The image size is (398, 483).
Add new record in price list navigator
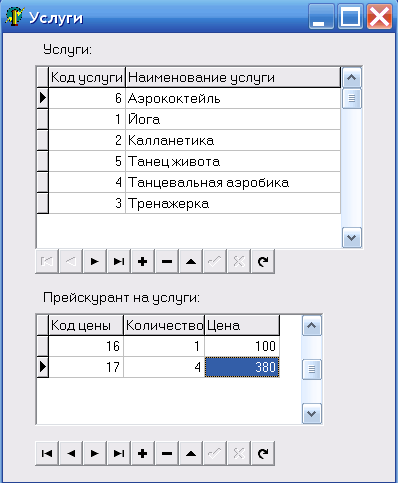[143, 453]
